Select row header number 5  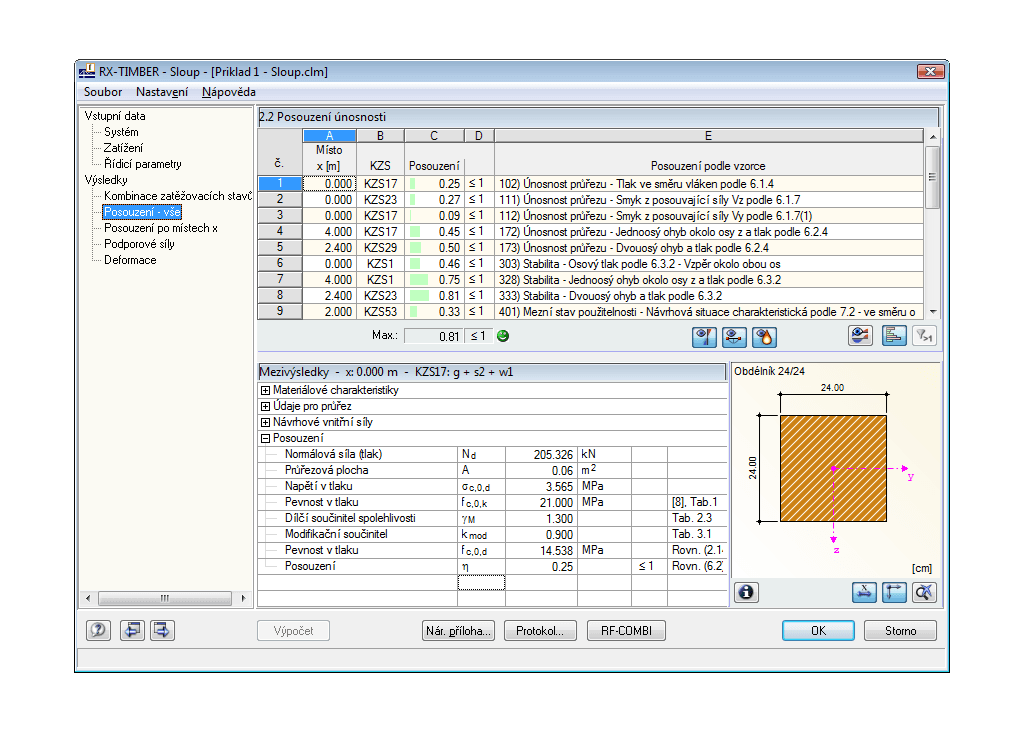coord(280,248)
